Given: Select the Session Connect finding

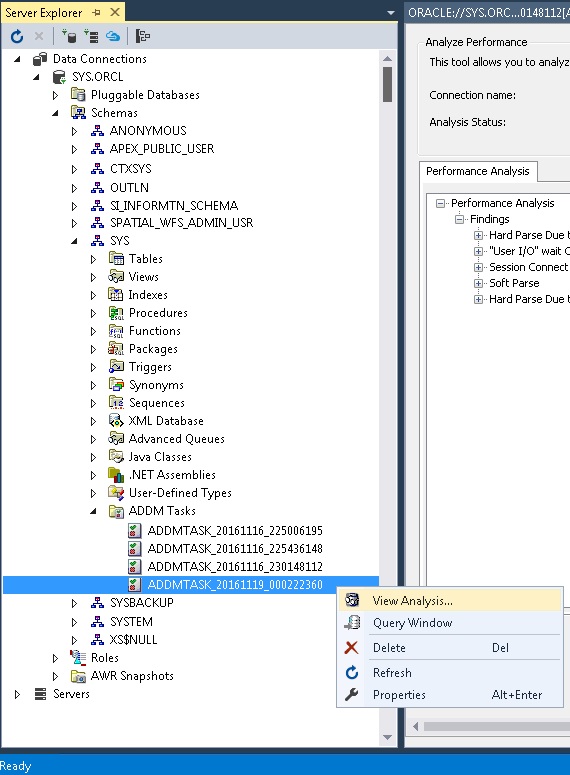Looking at the screenshot, I should pyautogui.click(x=528, y=267).
